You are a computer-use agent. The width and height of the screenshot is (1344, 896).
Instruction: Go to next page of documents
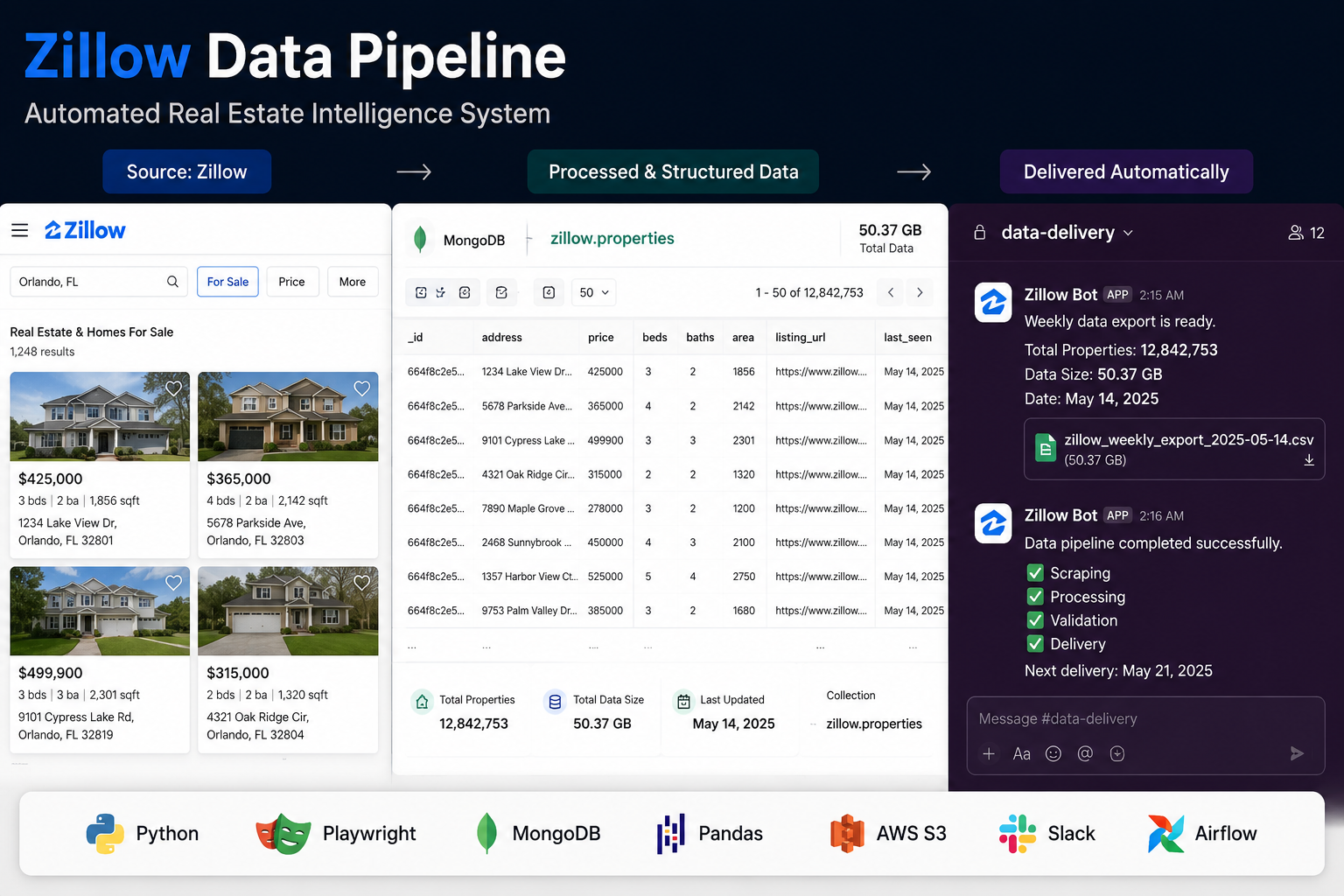pyautogui.click(x=920, y=292)
